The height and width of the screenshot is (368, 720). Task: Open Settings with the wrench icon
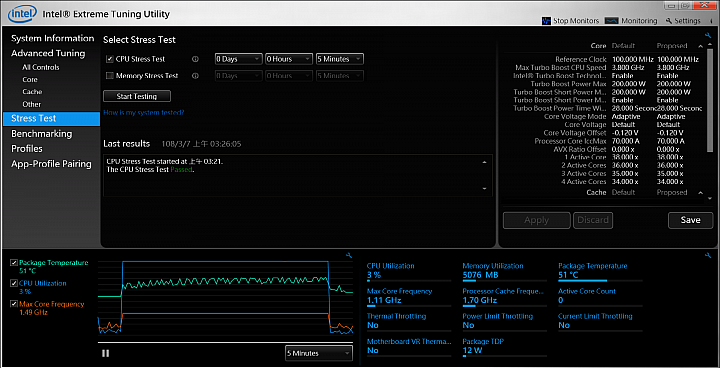(x=683, y=21)
